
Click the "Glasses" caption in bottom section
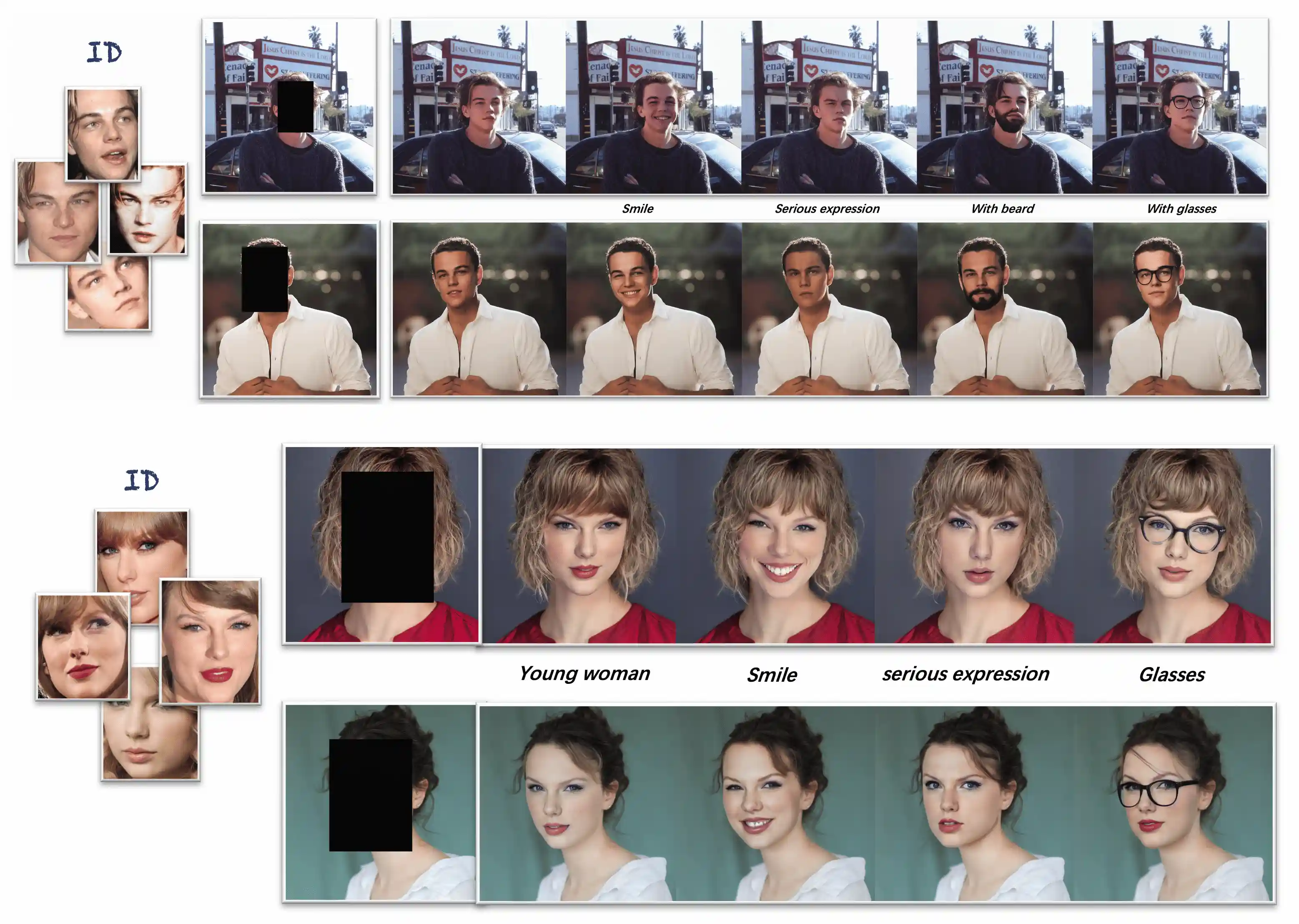click(x=1171, y=675)
